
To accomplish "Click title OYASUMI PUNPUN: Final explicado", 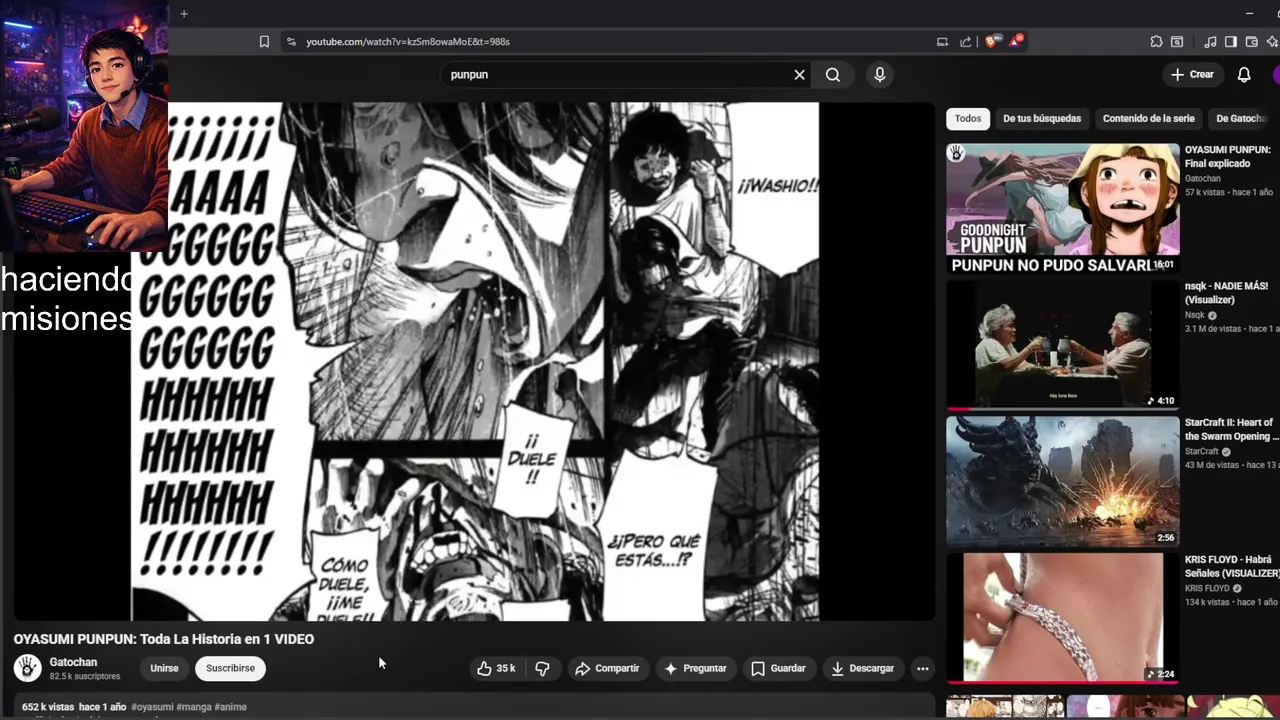I will pyautogui.click(x=1228, y=157).
